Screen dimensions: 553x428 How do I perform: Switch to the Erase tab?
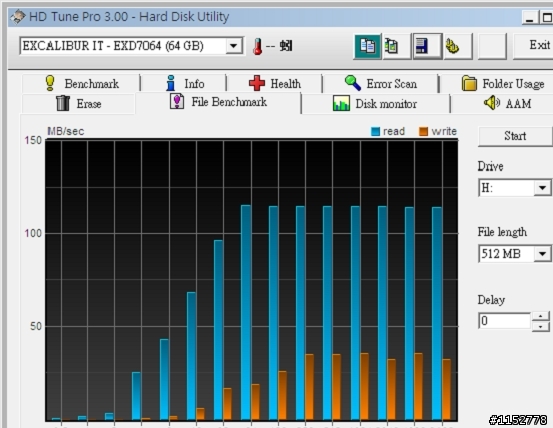click(x=78, y=104)
